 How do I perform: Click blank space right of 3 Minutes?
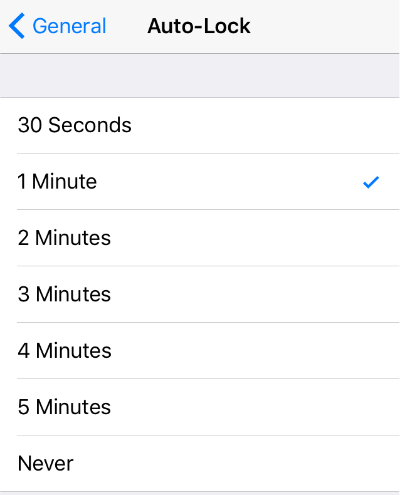click(x=255, y=294)
